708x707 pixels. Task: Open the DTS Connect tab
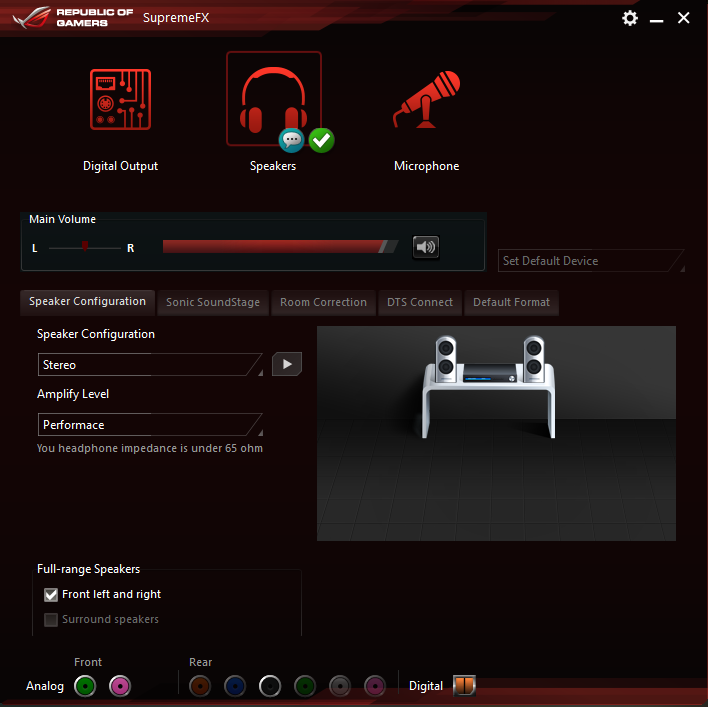point(419,302)
